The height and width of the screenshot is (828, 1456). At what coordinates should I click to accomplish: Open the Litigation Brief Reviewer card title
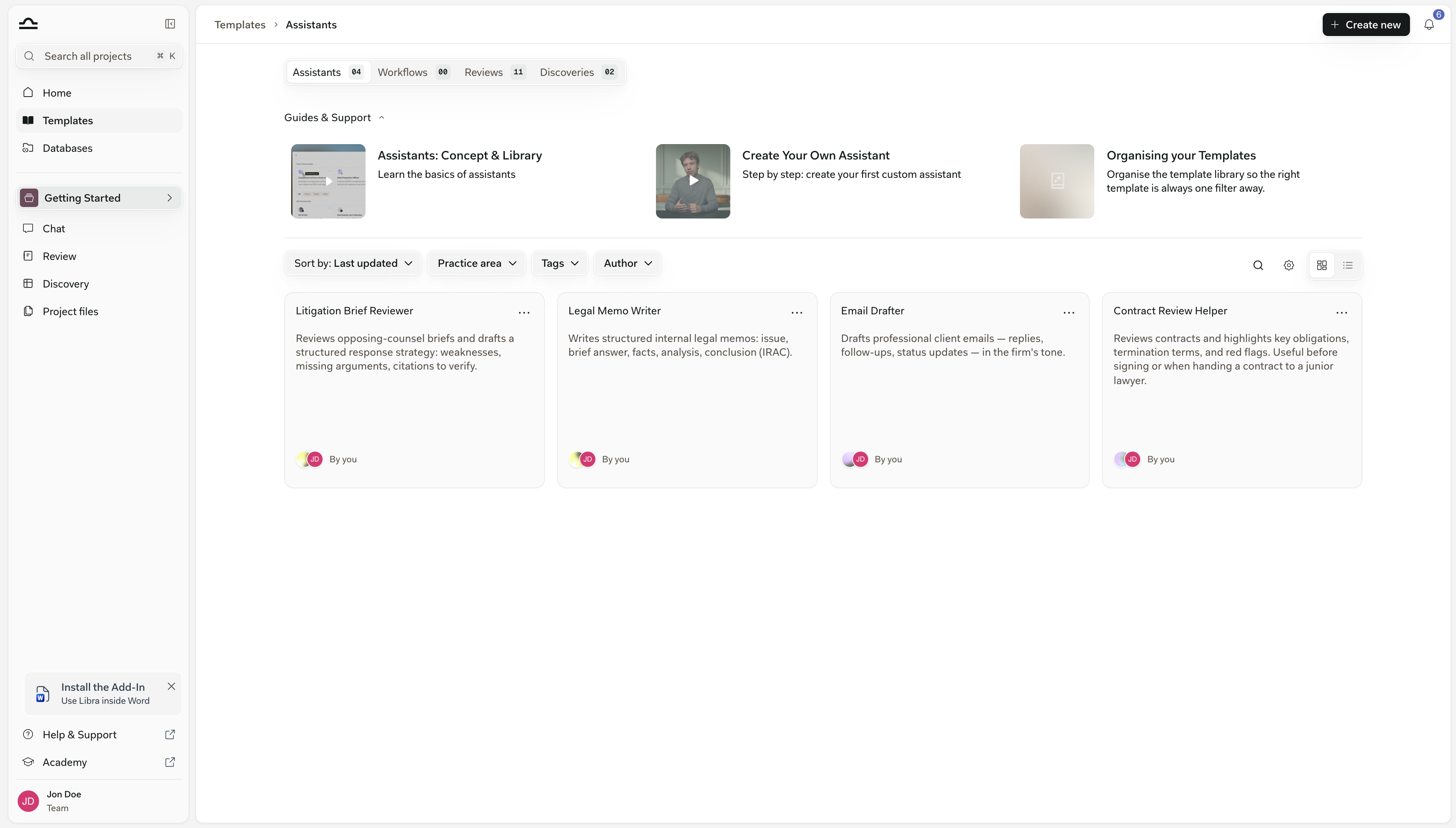[354, 310]
